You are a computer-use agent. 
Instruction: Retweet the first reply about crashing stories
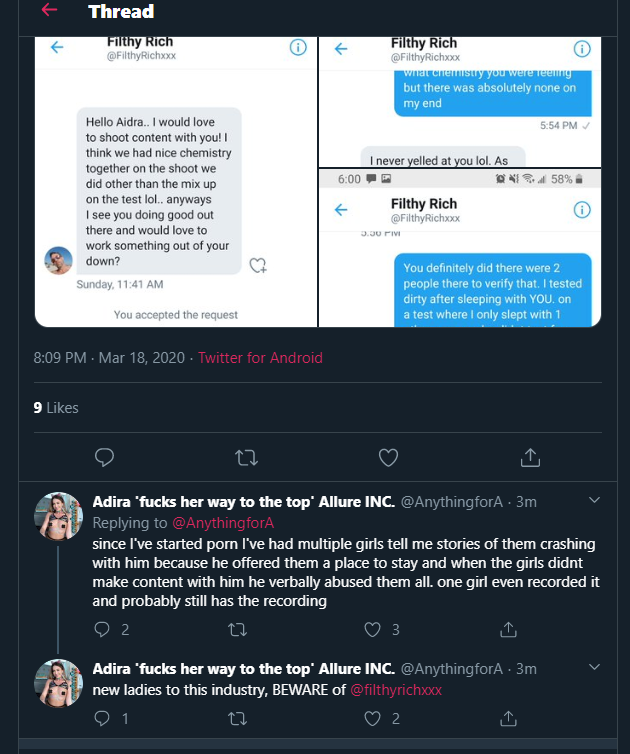coord(238,629)
